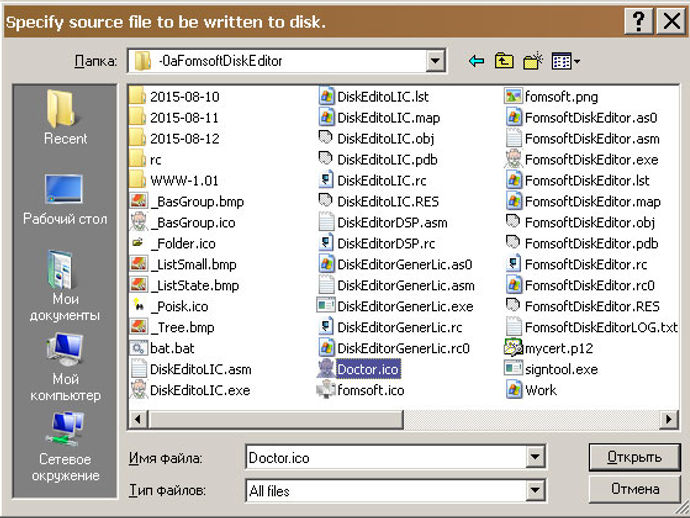Click the help question mark button
Image resolution: width=690 pixels, height=518 pixels.
(638, 21)
